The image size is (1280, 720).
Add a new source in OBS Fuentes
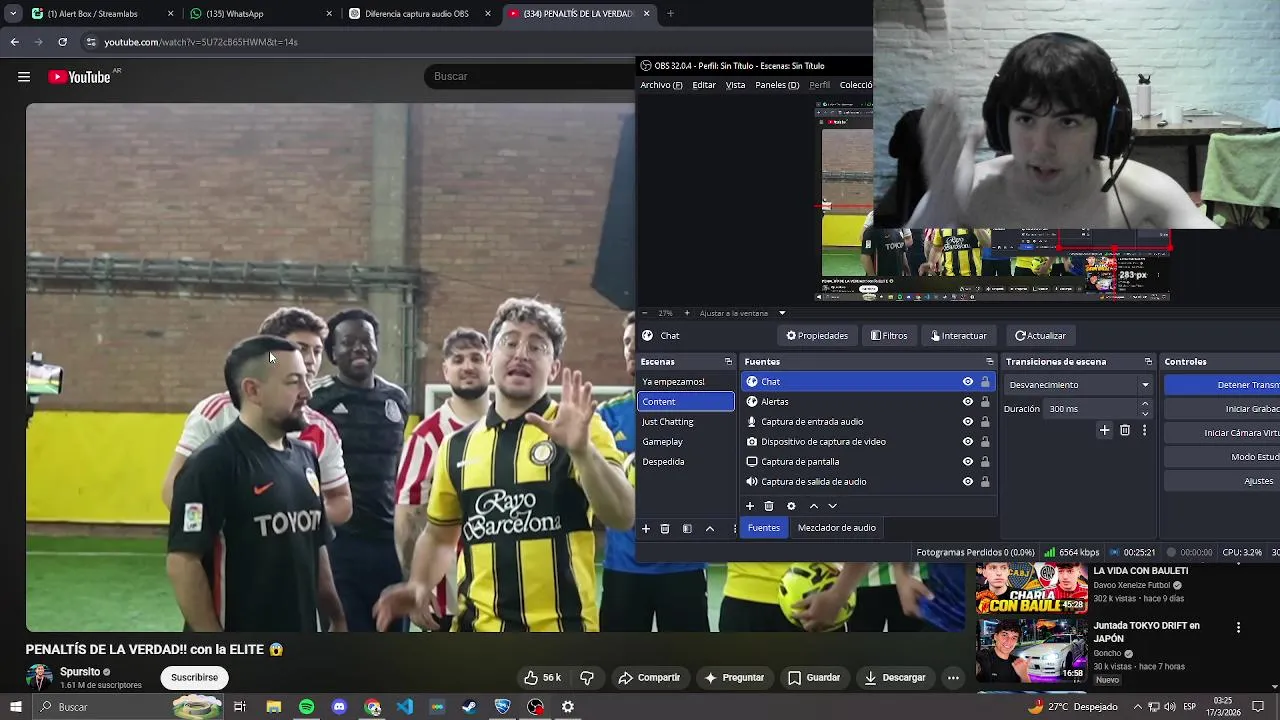point(749,506)
